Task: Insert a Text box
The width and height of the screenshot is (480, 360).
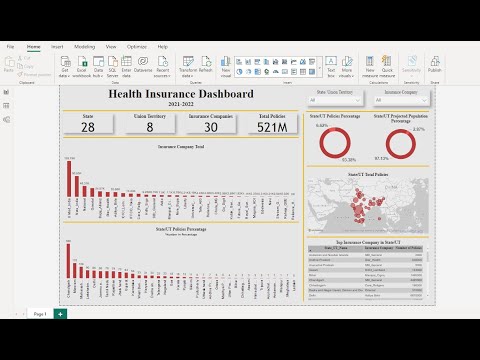Action: 331,67
